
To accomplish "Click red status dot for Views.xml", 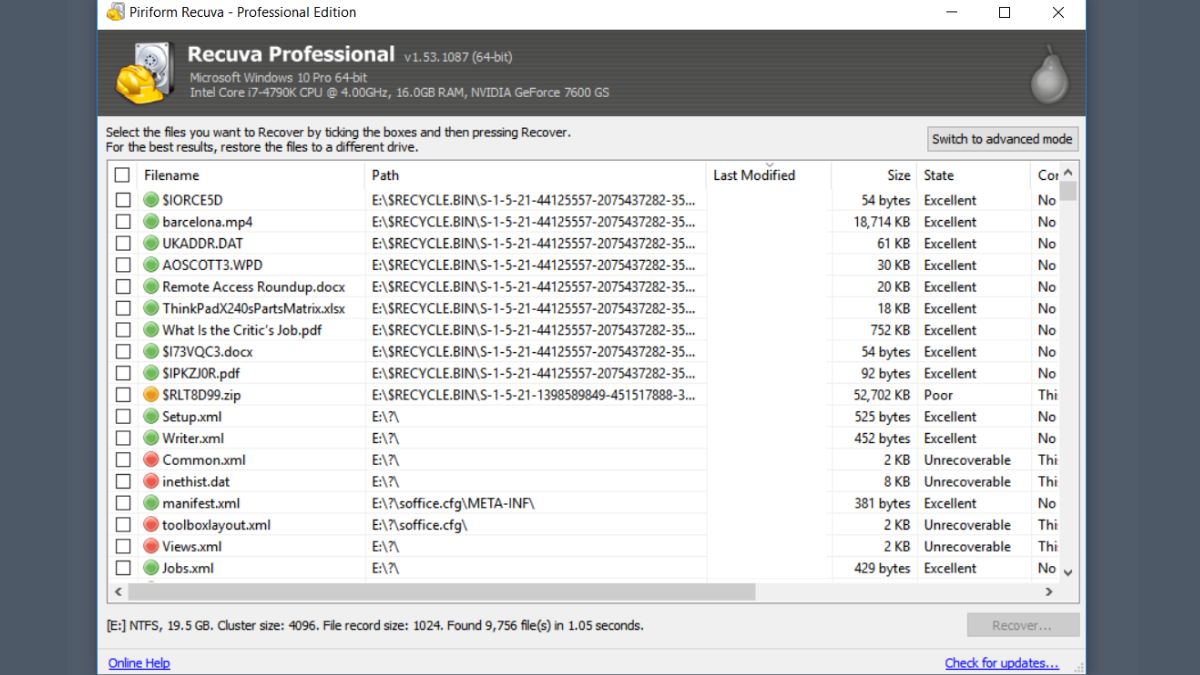I will (152, 546).
